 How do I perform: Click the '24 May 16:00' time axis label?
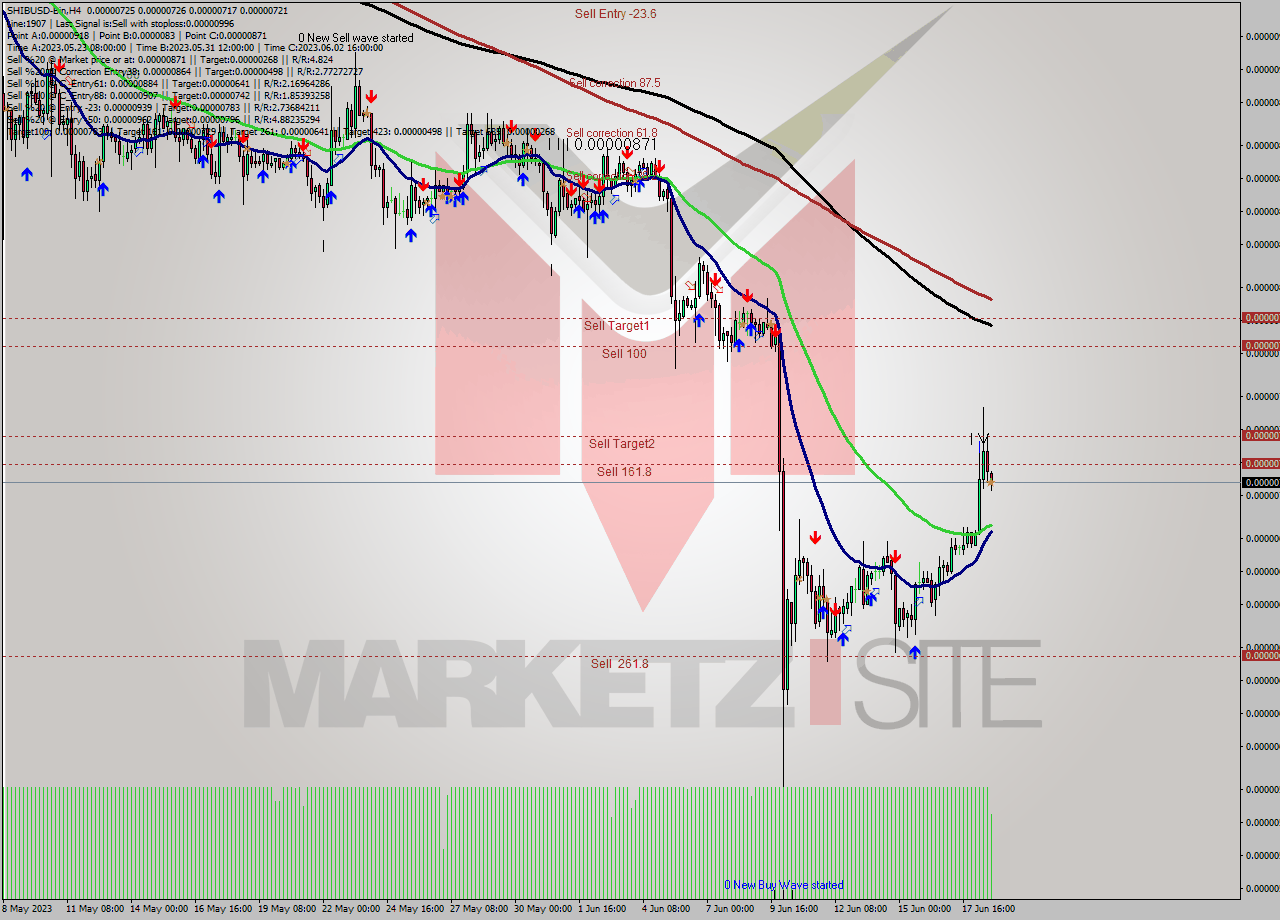tap(415, 909)
